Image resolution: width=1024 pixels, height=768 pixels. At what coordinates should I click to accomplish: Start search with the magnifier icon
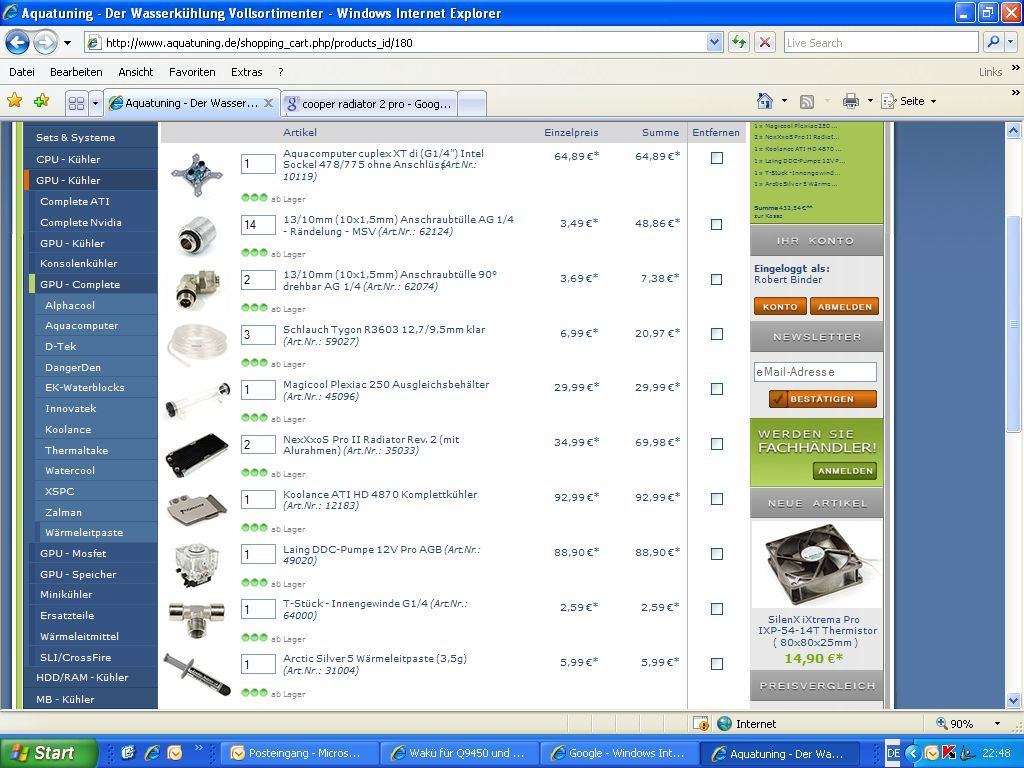pyautogui.click(x=993, y=42)
